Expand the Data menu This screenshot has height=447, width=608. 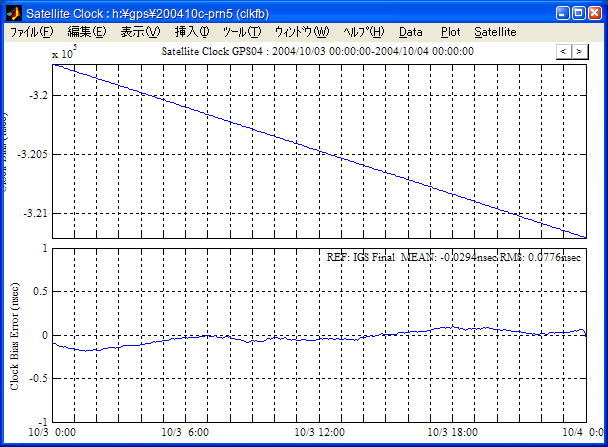[411, 32]
